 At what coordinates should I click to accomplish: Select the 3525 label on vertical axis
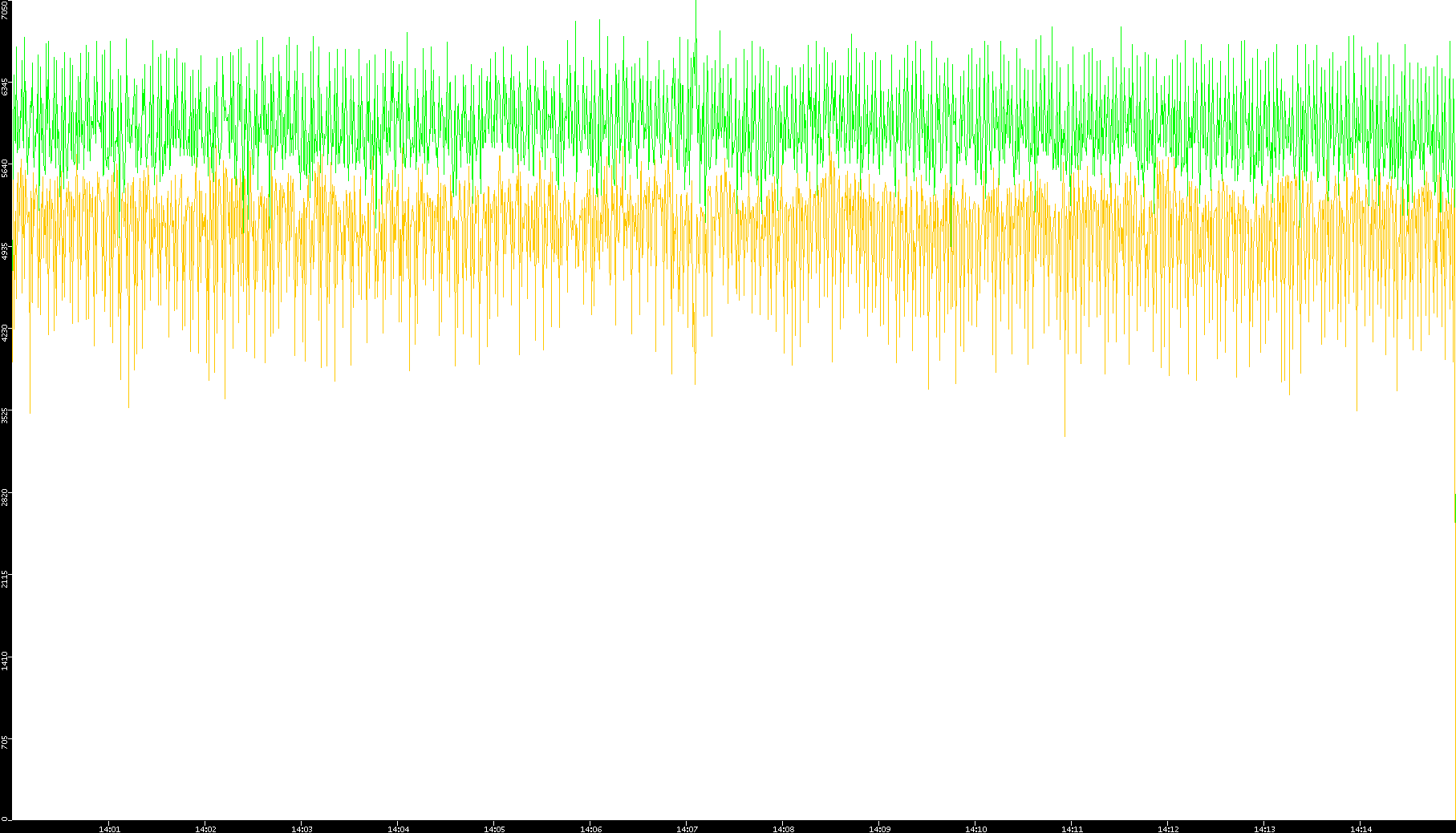point(6,415)
